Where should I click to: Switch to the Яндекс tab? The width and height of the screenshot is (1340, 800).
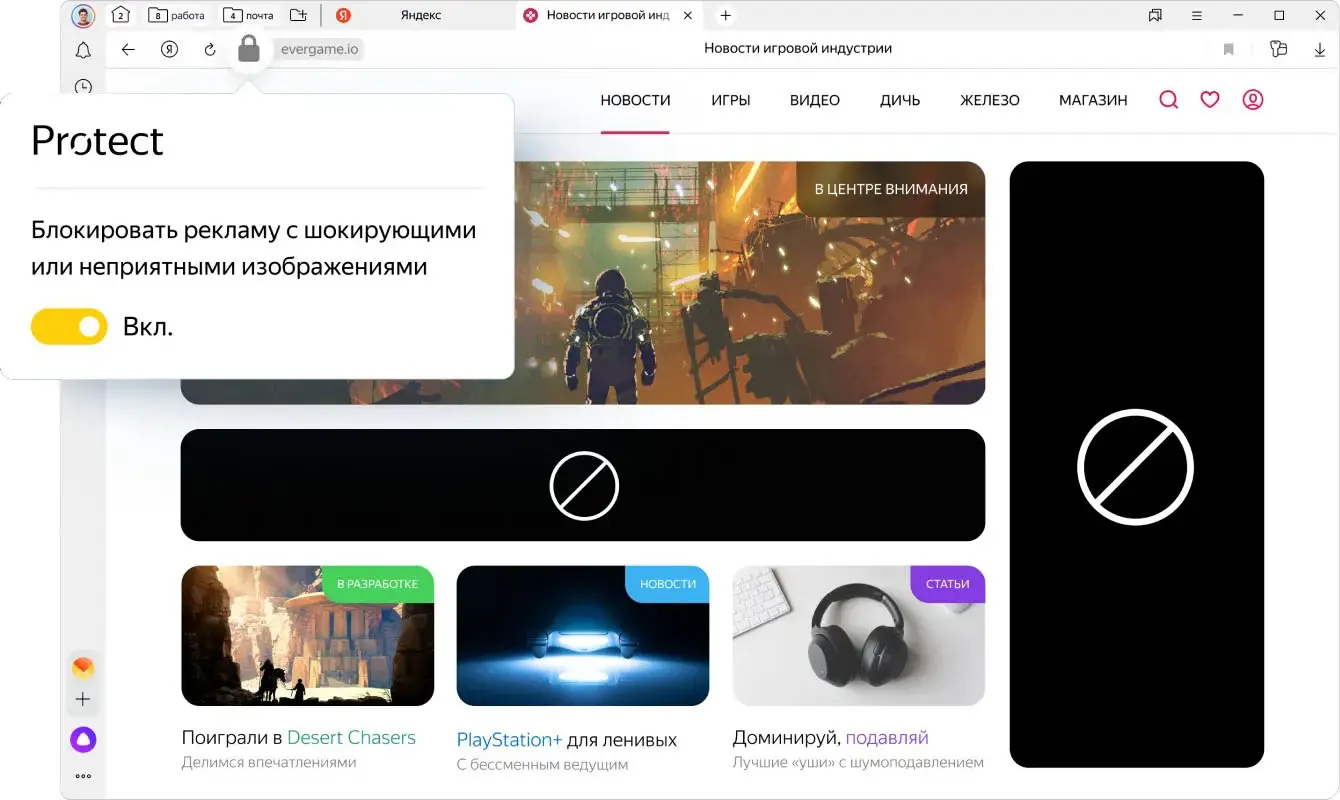(x=419, y=15)
